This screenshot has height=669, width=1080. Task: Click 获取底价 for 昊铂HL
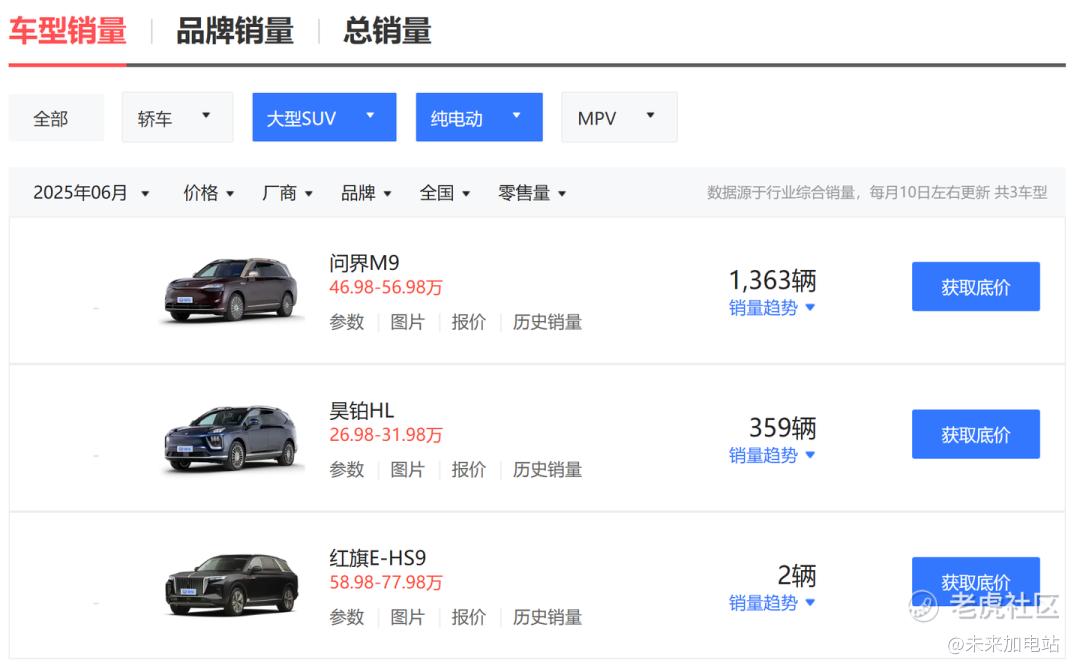976,434
